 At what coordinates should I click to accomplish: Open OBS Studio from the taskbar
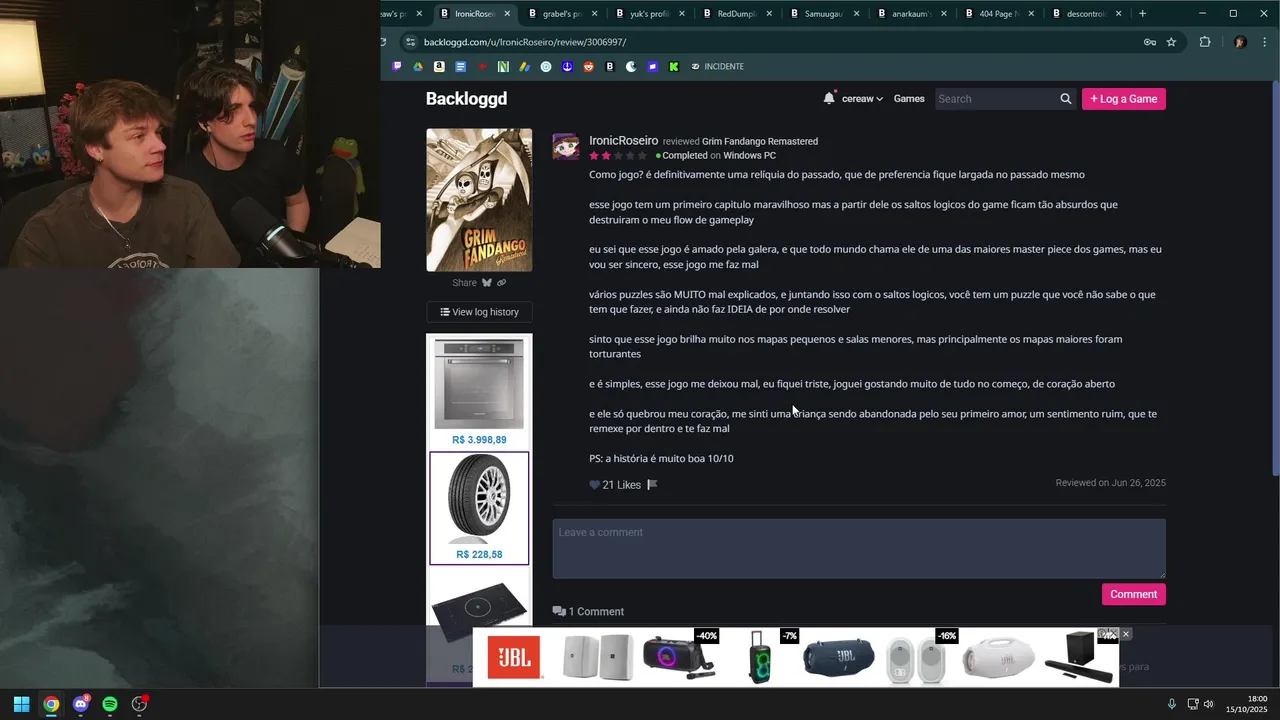tap(139, 704)
